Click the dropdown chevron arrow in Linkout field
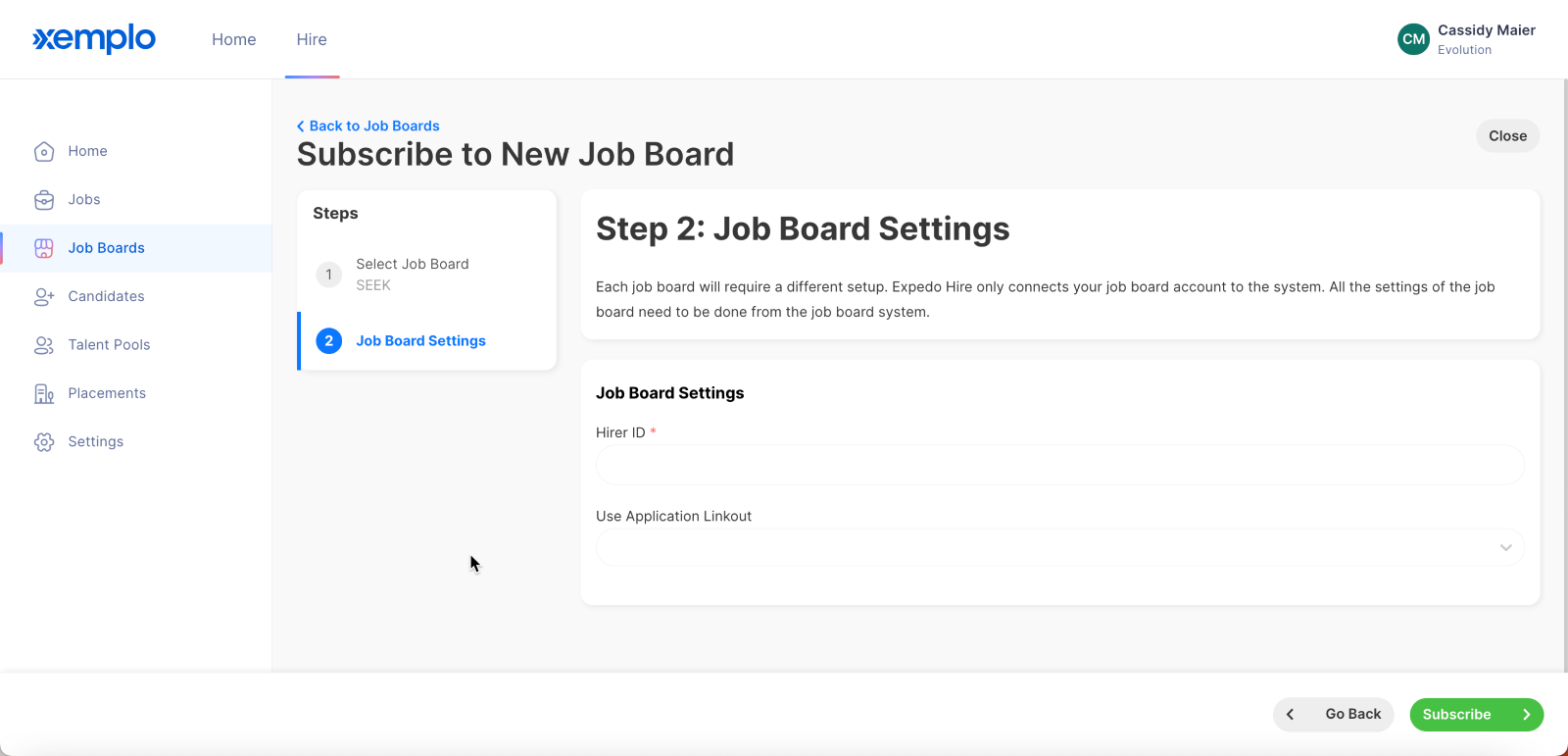Viewport: 1568px width, 756px height. pos(1505,547)
